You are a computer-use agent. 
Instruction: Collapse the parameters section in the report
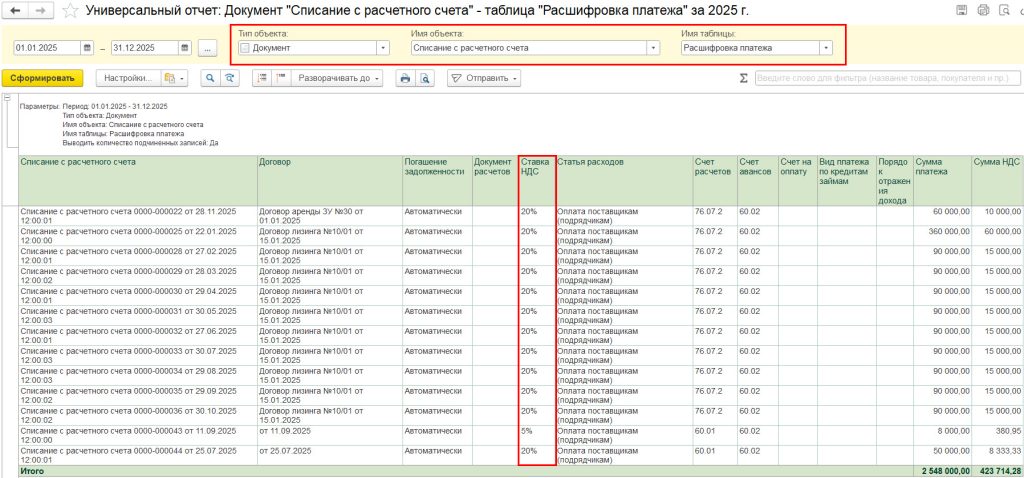coord(9,99)
